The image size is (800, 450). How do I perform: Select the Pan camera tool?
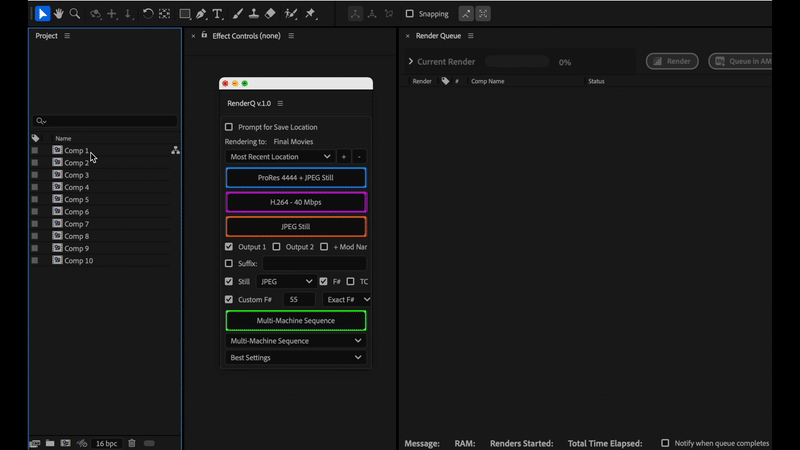tap(112, 14)
